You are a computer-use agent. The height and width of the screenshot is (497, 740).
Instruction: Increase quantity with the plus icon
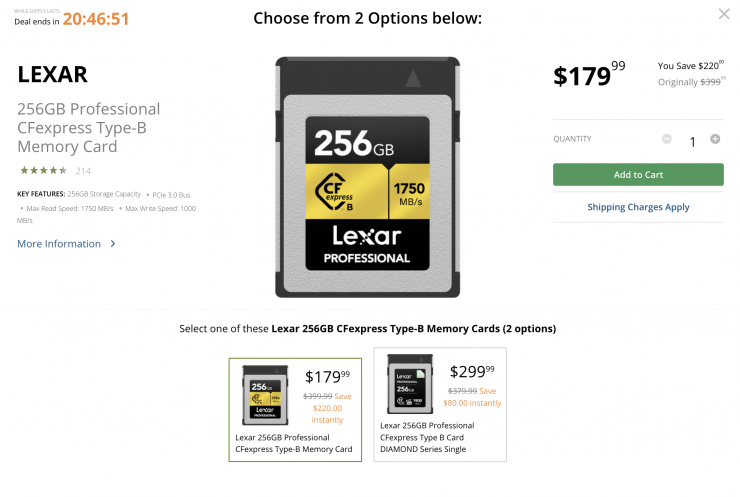[x=715, y=139]
